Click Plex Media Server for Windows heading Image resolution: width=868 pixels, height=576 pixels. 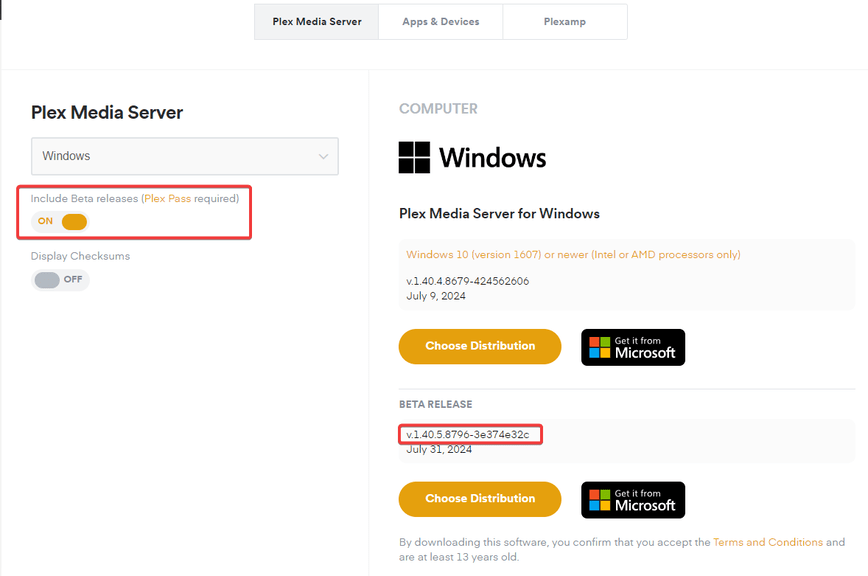[x=499, y=214]
